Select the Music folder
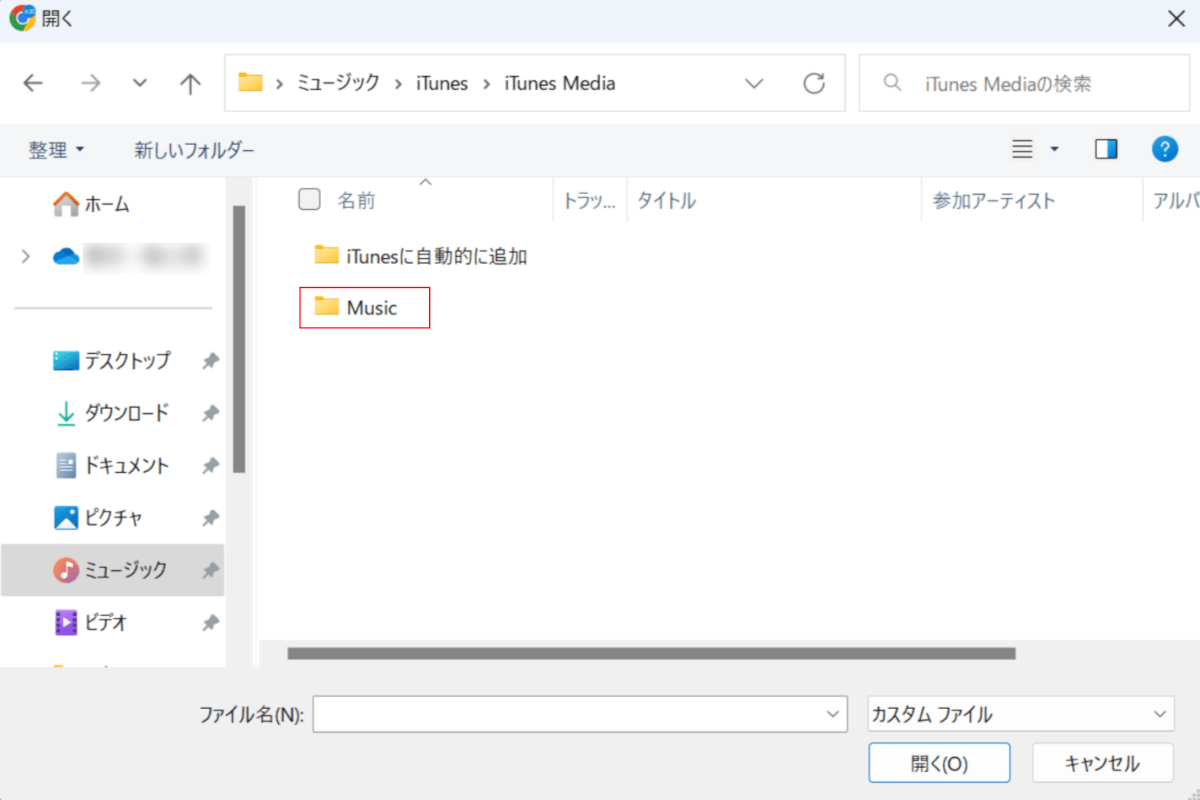Viewport: 1200px width, 800px height. 365,307
